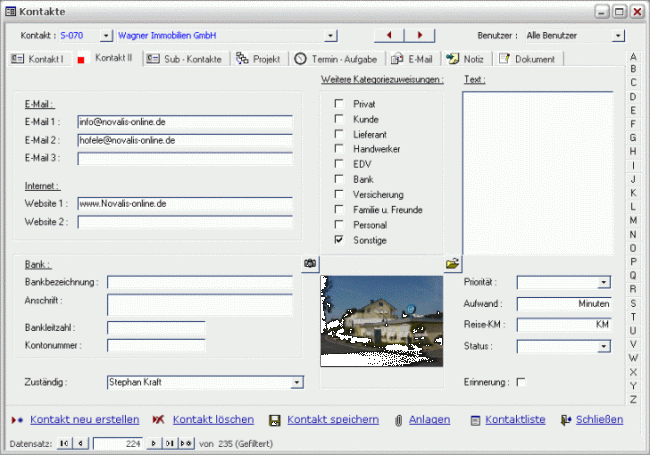This screenshot has width=650, height=455.
Task: Expand the Zuständig dropdown list
Action: pyautogui.click(x=297, y=382)
